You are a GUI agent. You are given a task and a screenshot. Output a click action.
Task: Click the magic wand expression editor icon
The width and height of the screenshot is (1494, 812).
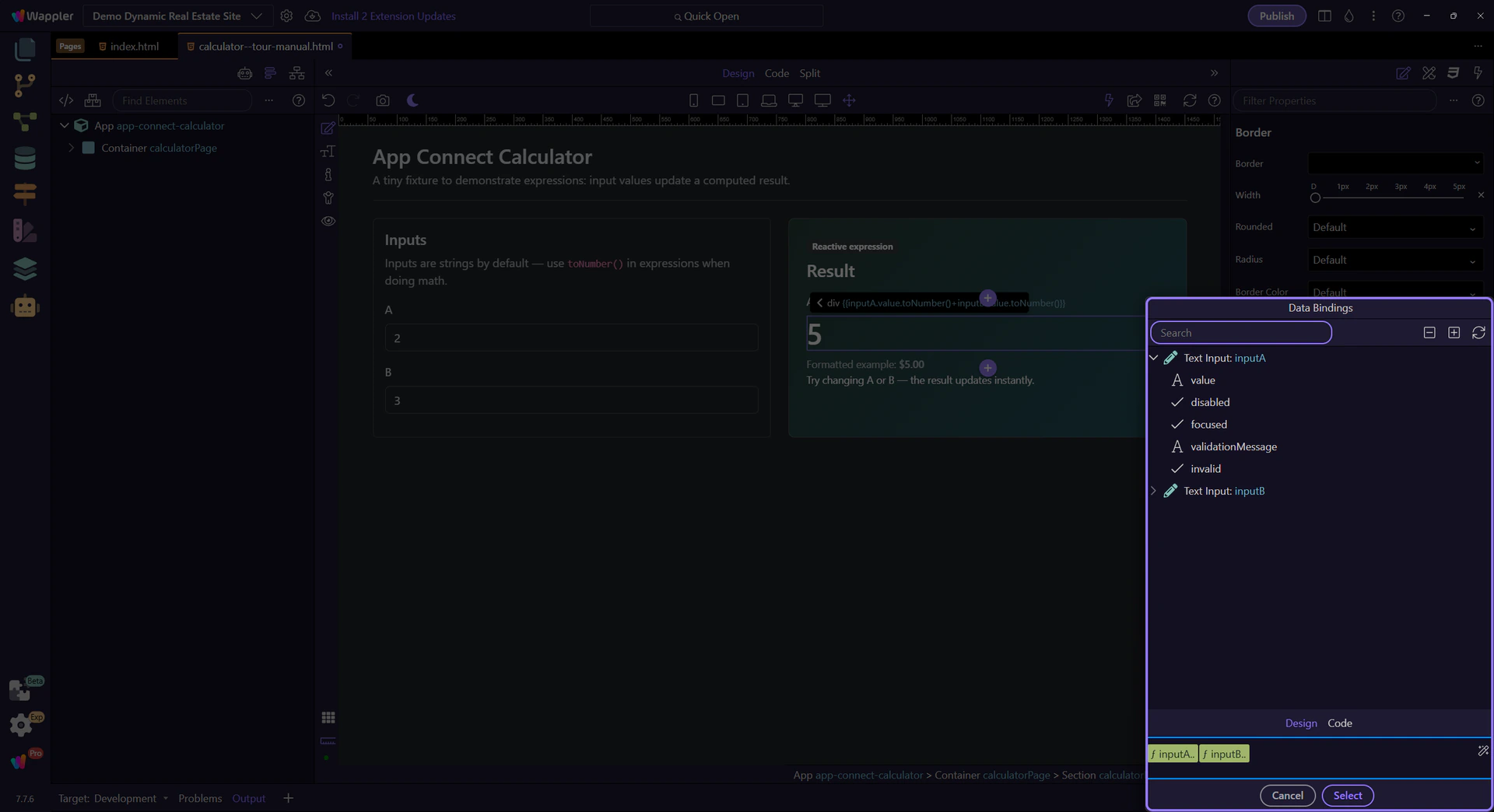point(1483,751)
